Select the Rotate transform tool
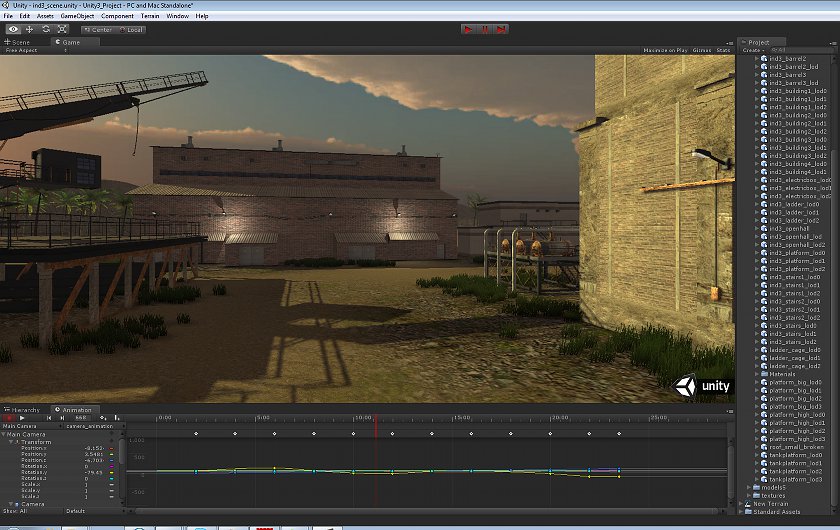Viewport: 840px width, 530px height. [46, 29]
